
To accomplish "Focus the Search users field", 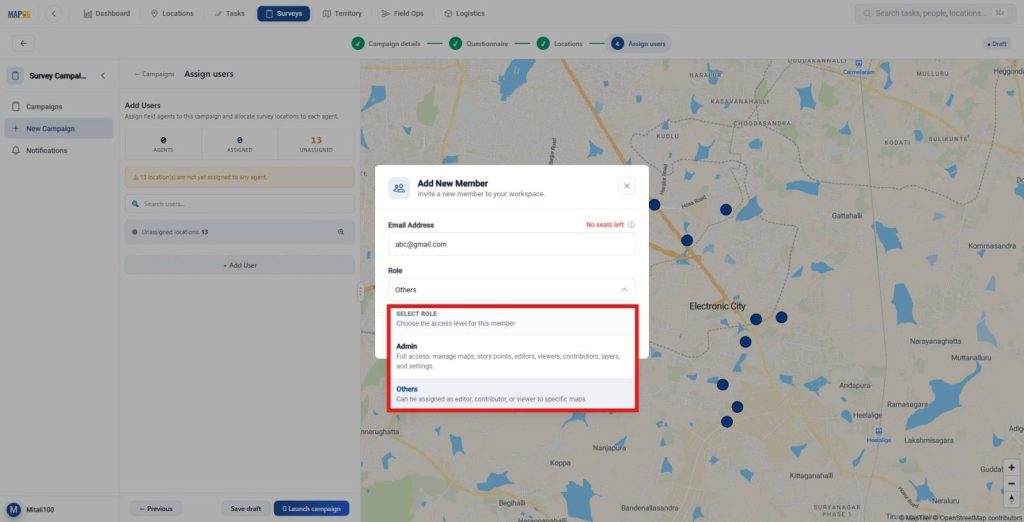I will point(240,204).
